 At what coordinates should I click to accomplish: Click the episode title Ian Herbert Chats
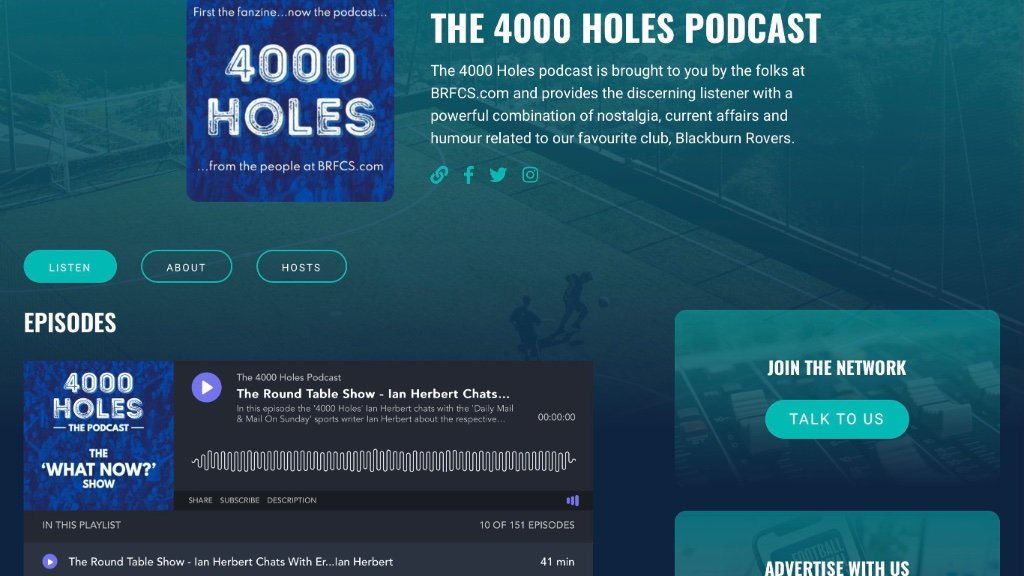point(373,394)
